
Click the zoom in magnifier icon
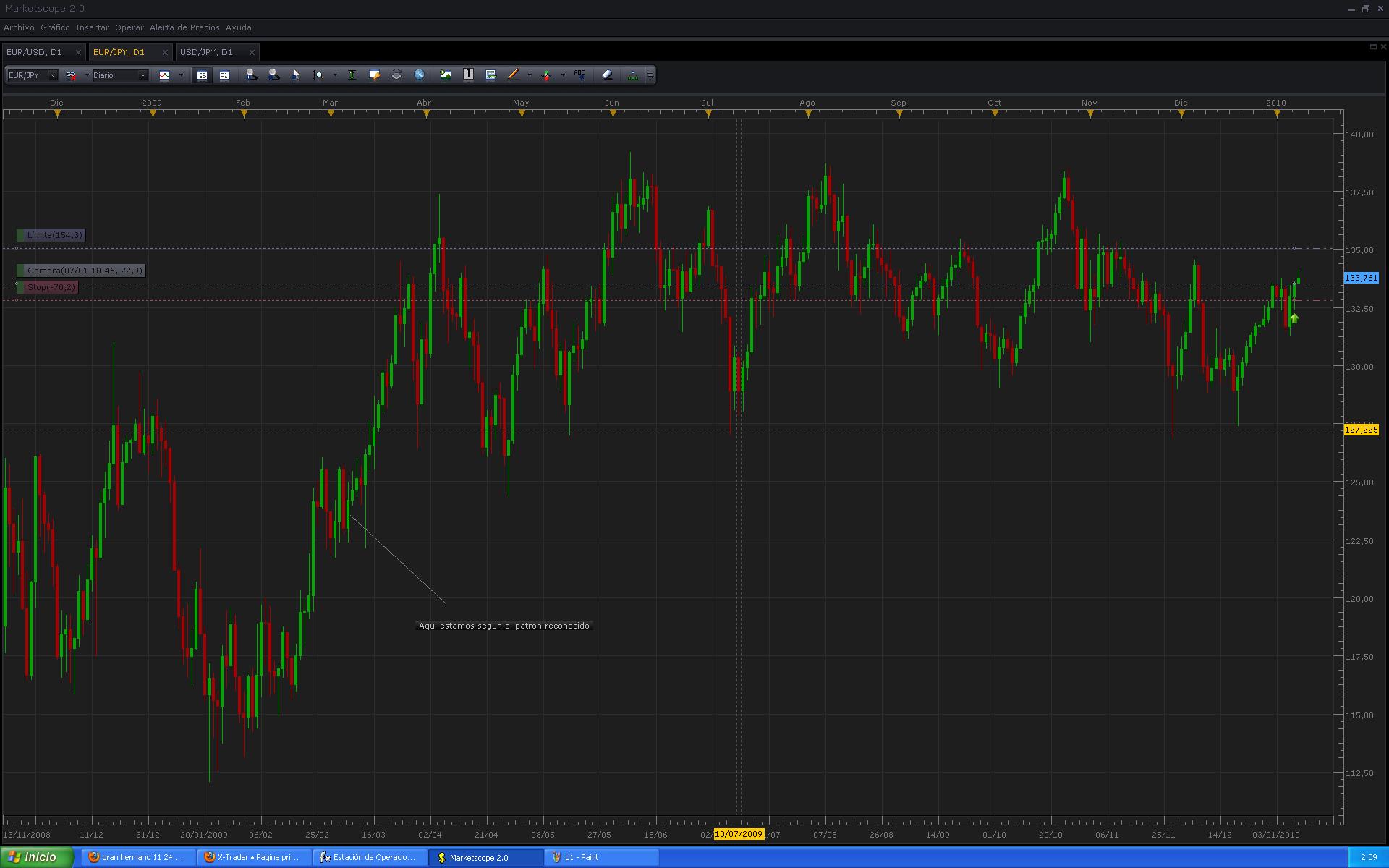pyautogui.click(x=251, y=75)
